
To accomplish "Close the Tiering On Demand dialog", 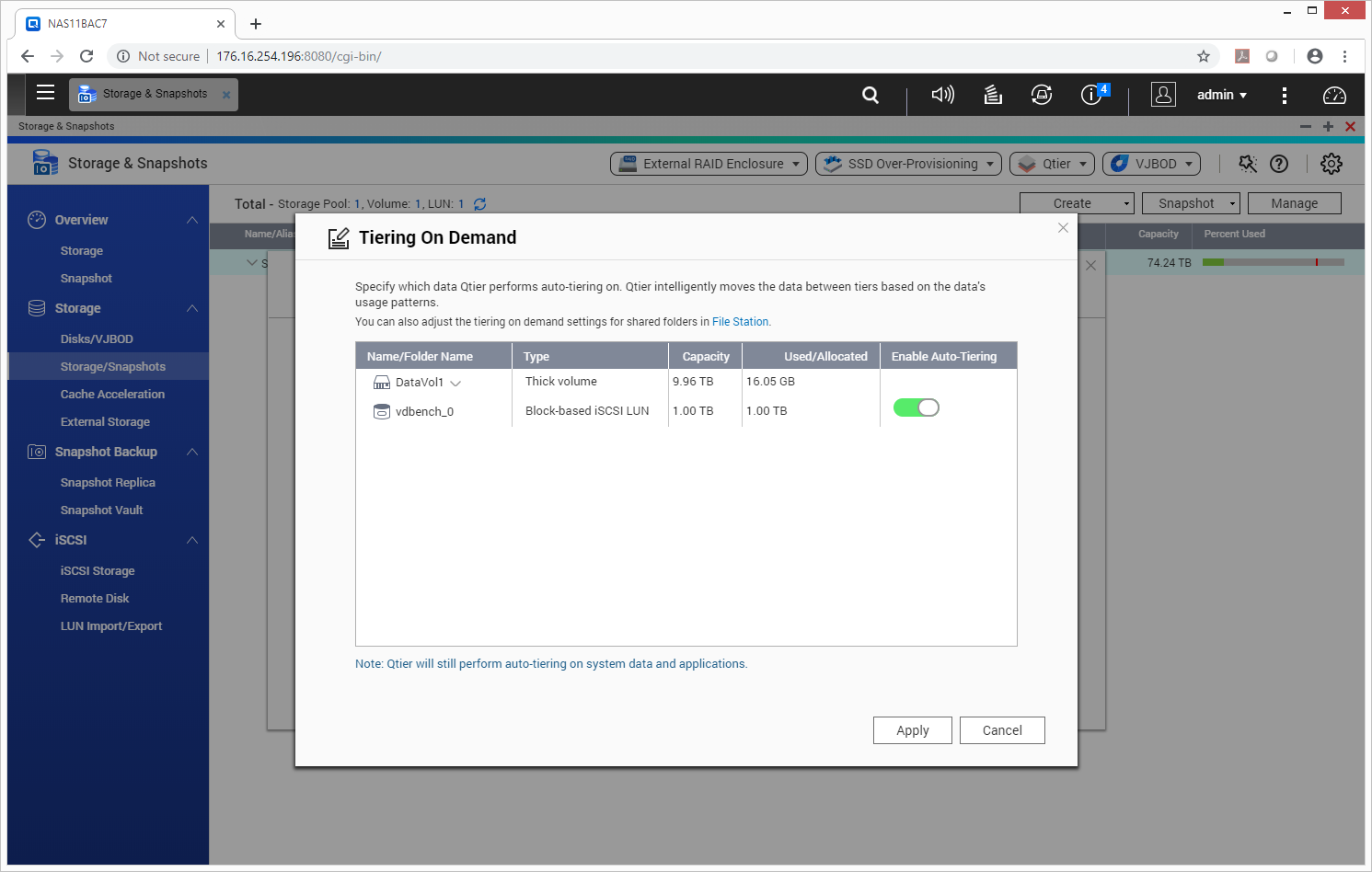I will pos(1063,227).
